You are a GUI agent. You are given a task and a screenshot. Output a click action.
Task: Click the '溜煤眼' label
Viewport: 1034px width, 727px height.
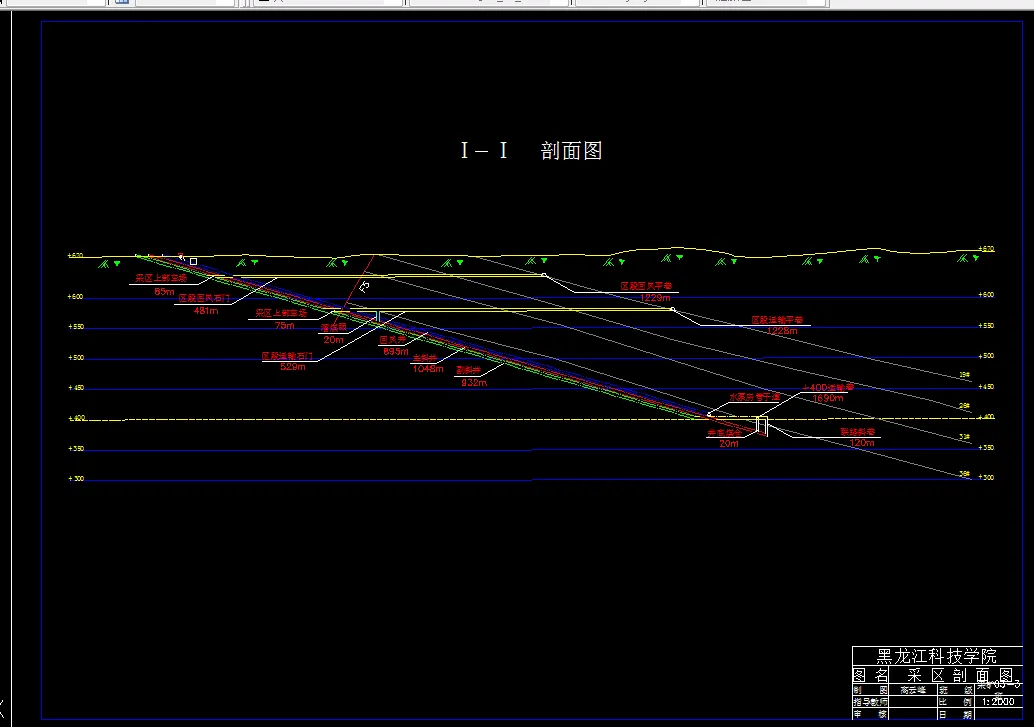[334, 327]
